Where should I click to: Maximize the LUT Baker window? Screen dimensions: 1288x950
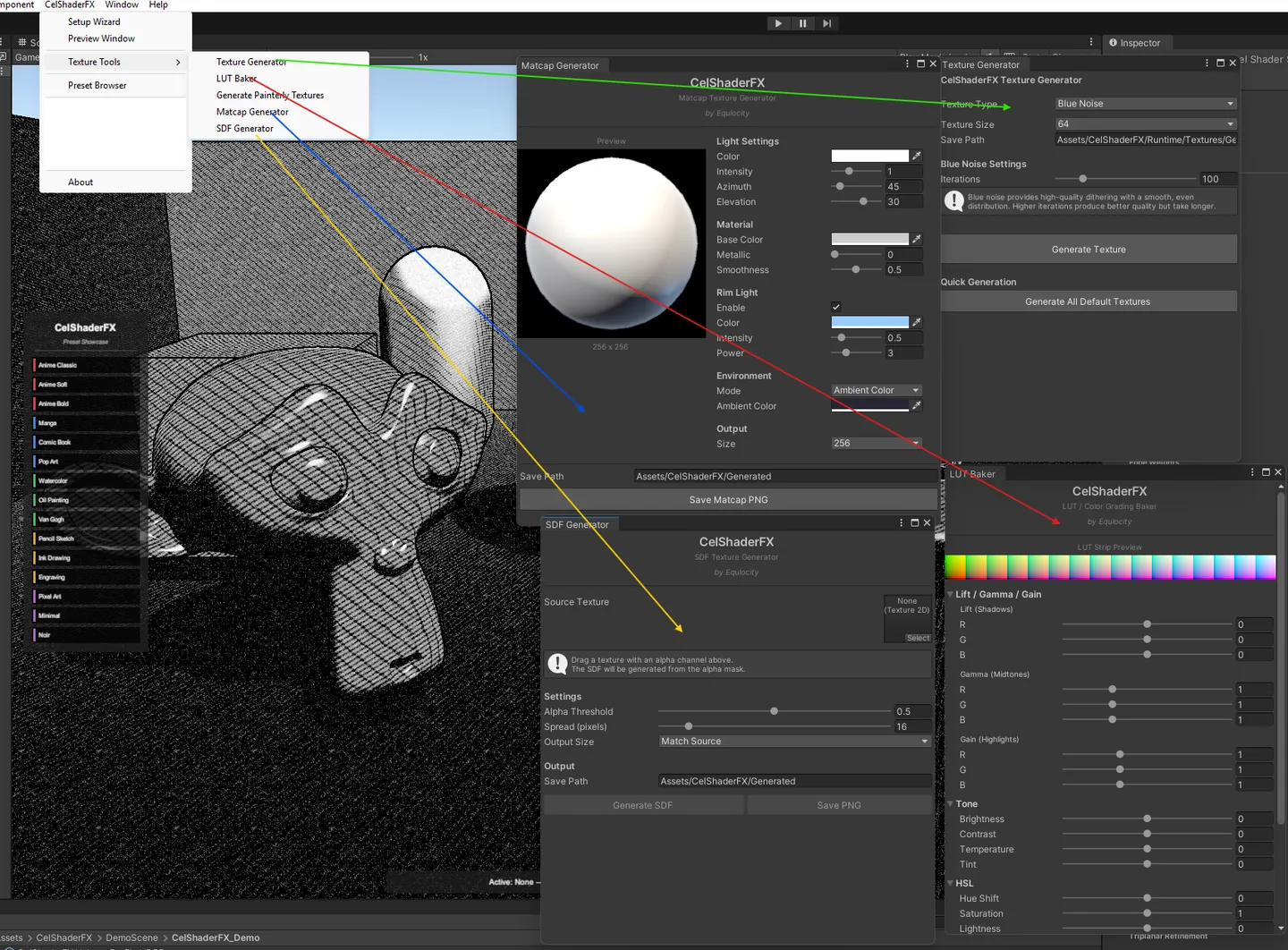tap(1266, 472)
